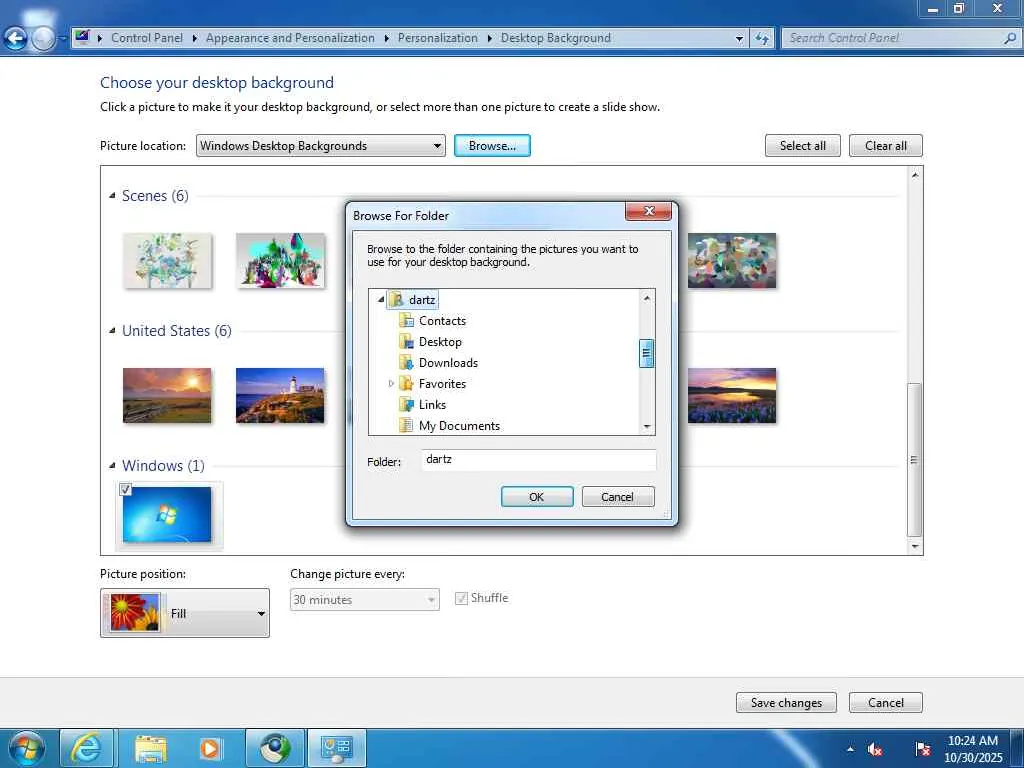This screenshot has height=768, width=1024.
Task: Click the globe app icon in taskbar
Action: click(275, 748)
